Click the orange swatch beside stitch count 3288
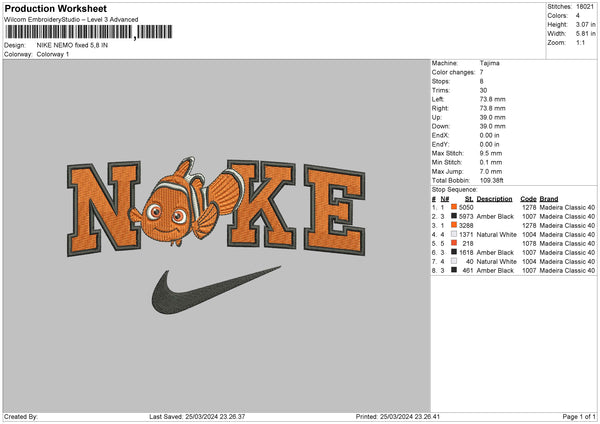Viewport: 600px width, 424px height. coord(454,225)
